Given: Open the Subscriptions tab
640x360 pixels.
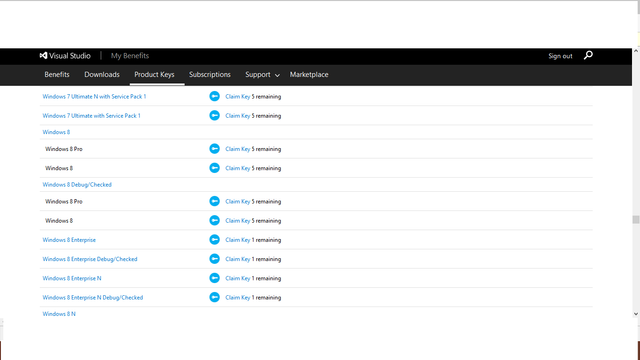Looking at the screenshot, I should 210,75.
